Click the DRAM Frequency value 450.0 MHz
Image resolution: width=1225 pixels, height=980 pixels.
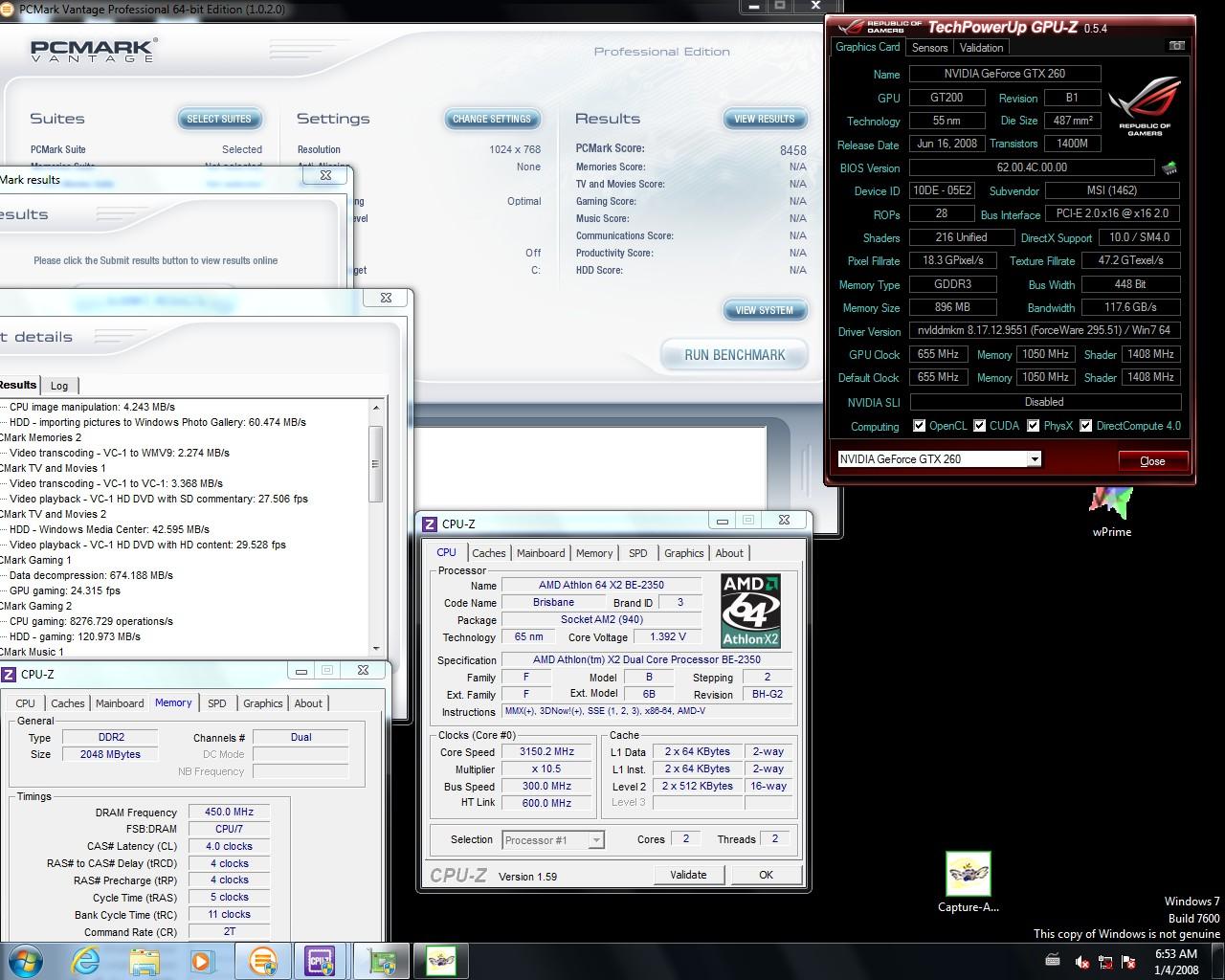229,812
